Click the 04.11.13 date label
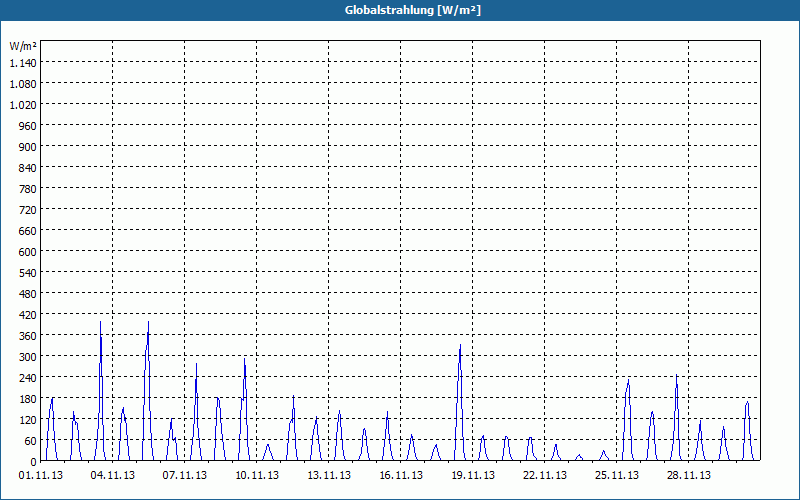The image size is (800, 500). click(x=113, y=476)
